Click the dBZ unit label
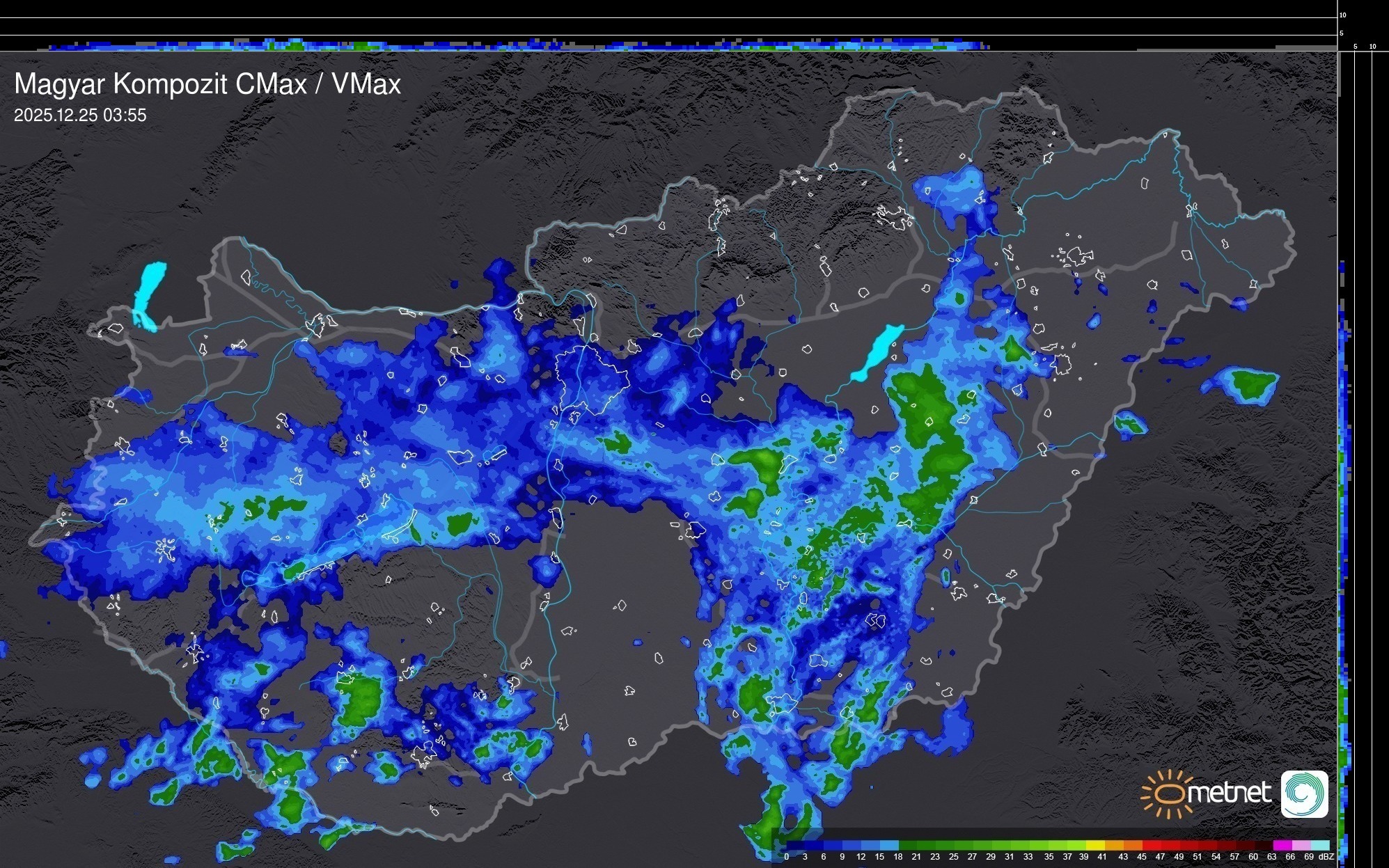The height and width of the screenshot is (868, 1389). (1326, 857)
